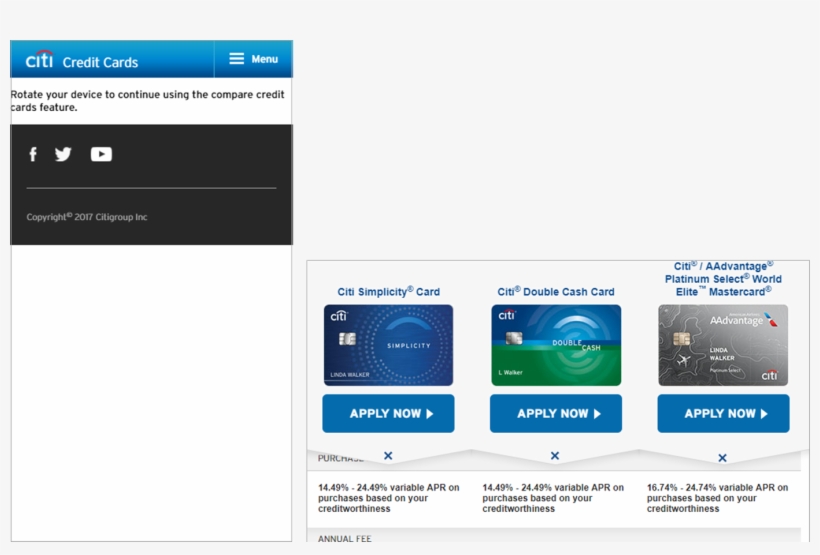Click Double Cash card's 14.49% - 24.49% APR text
The height and width of the screenshot is (555, 820).
point(553,498)
